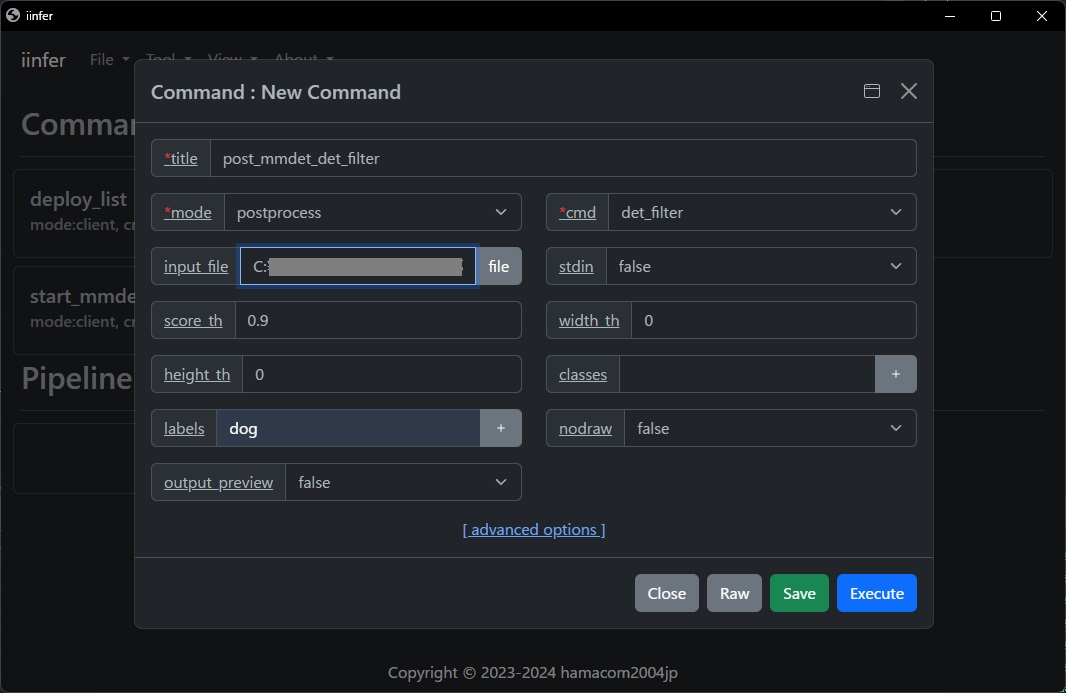Screen dimensions: 1066x693
Task: Select the labels field containing dog
Action: 348,428
